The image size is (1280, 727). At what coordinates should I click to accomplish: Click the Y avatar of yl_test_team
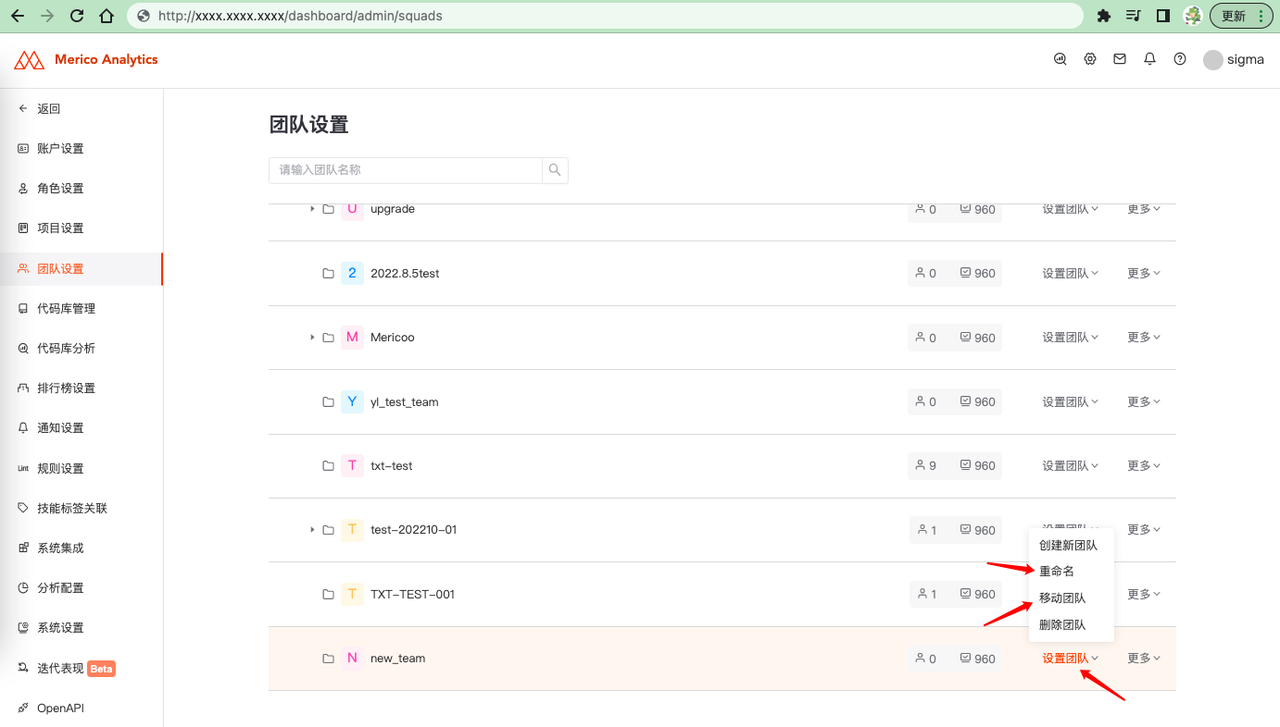point(352,401)
